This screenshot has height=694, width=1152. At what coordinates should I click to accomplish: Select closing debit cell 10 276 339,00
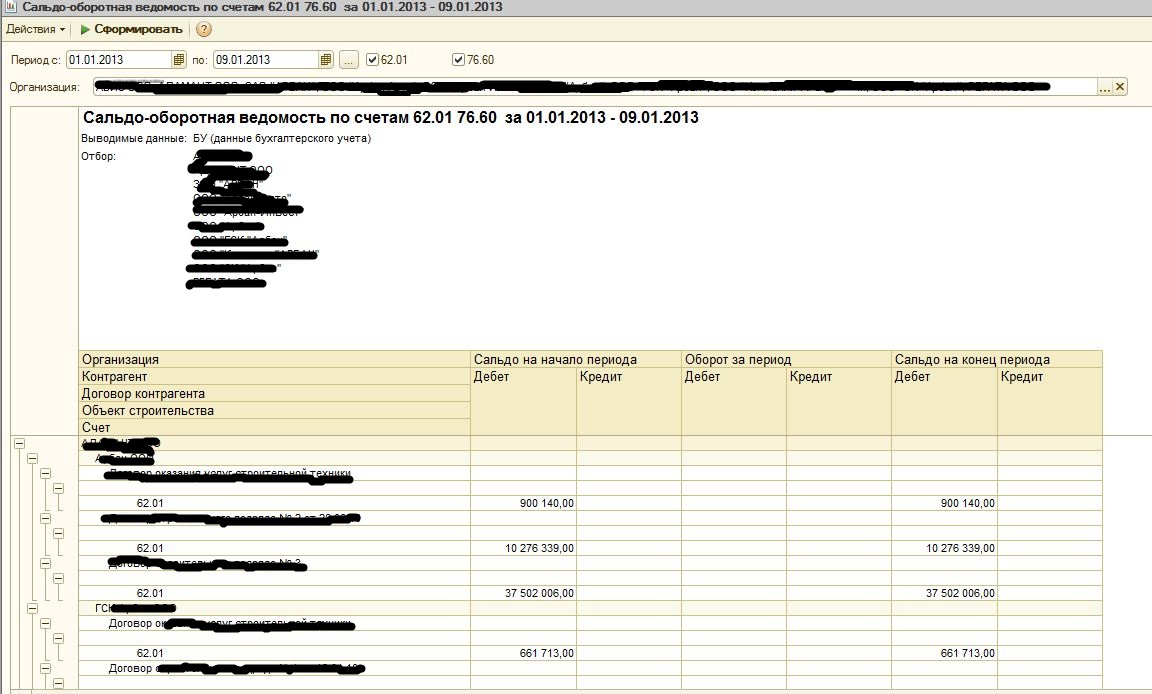pyautogui.click(x=944, y=548)
